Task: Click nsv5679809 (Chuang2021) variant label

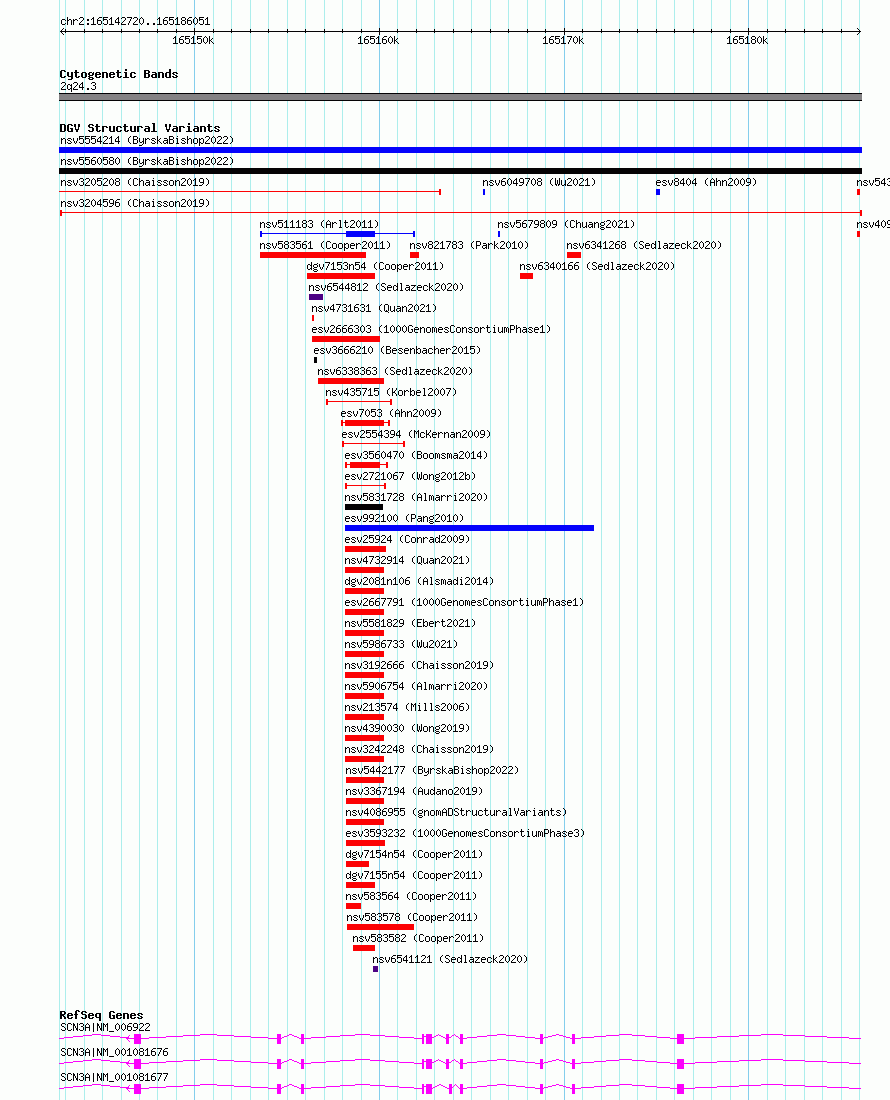Action: pyautogui.click(x=566, y=224)
